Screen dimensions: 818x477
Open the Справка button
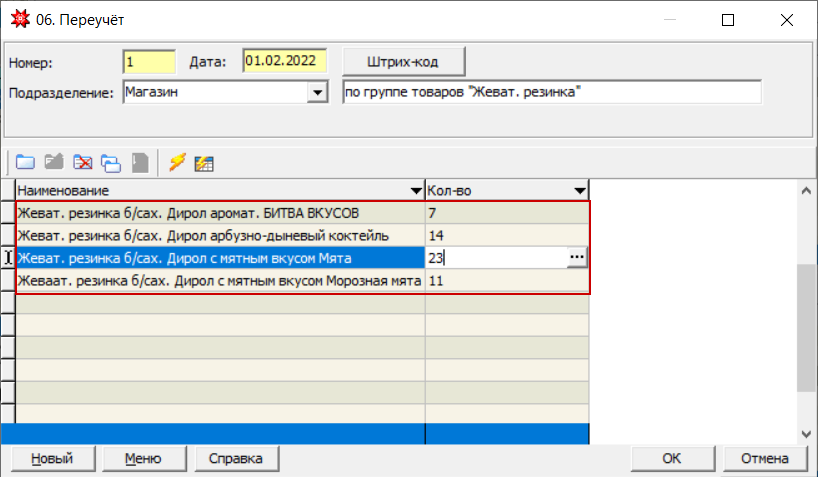click(x=236, y=459)
